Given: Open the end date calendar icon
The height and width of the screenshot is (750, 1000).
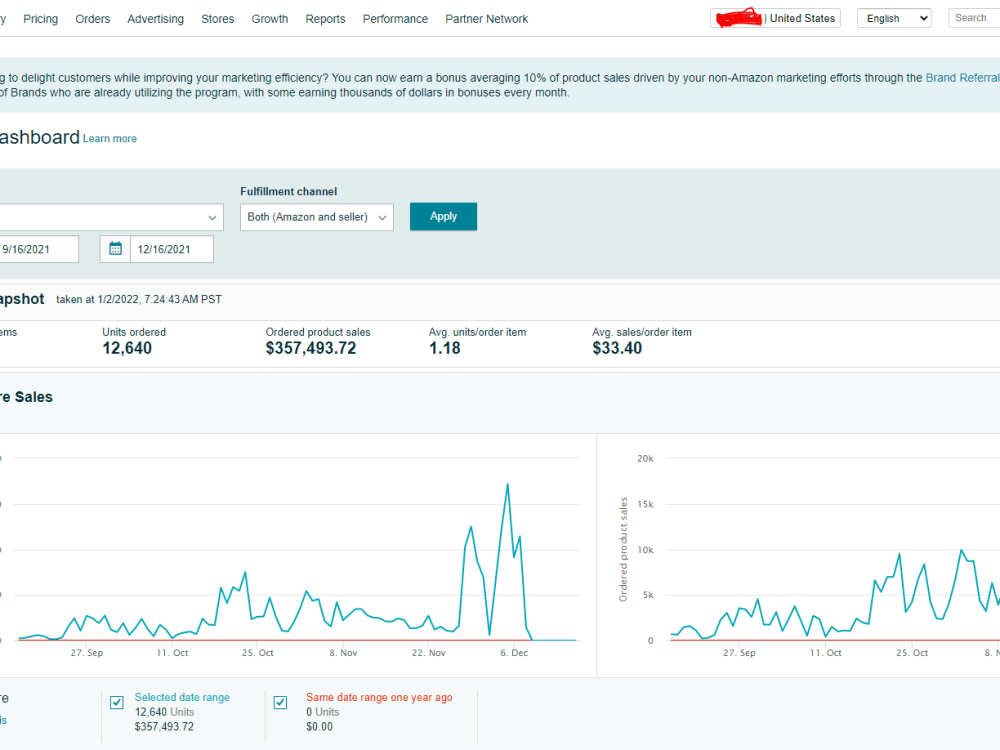Looking at the screenshot, I should [115, 249].
